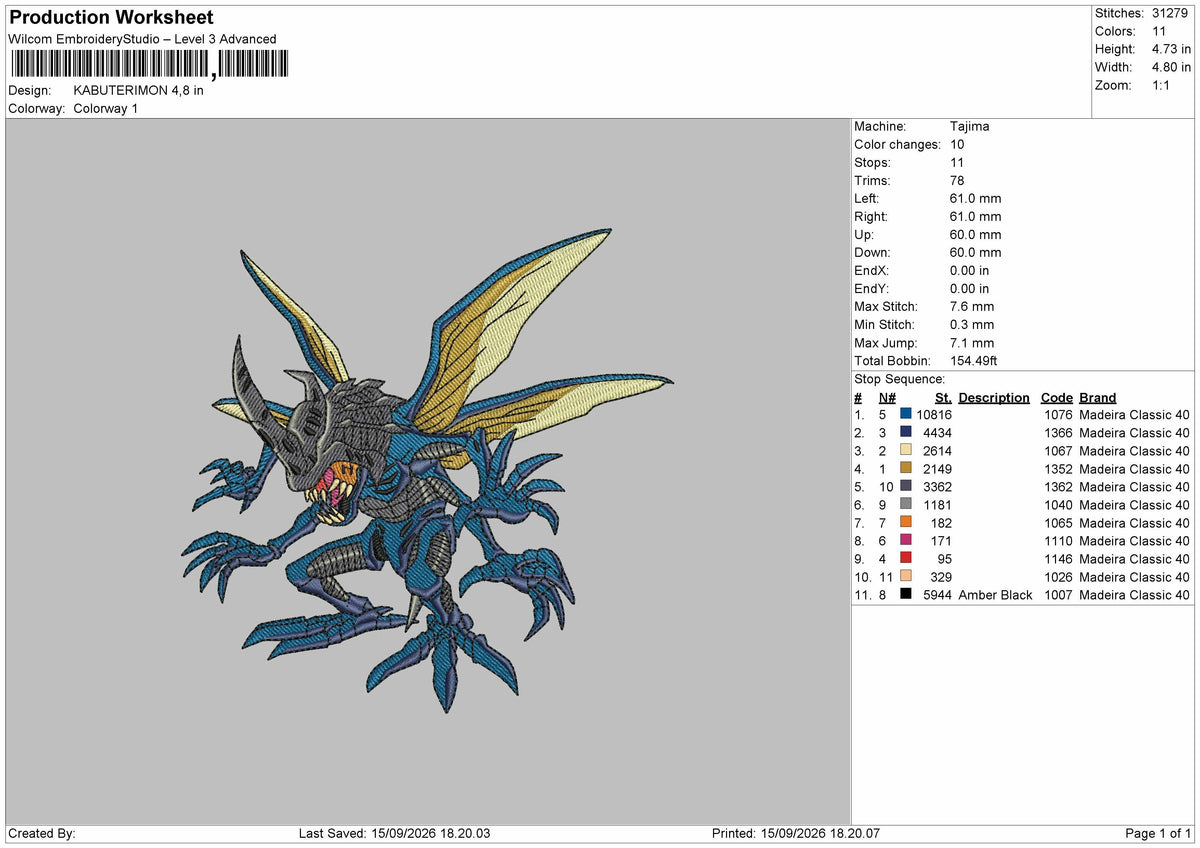The width and height of the screenshot is (1200, 848).
Task: Click the gray swatch for code 1040
Action: click(x=906, y=505)
